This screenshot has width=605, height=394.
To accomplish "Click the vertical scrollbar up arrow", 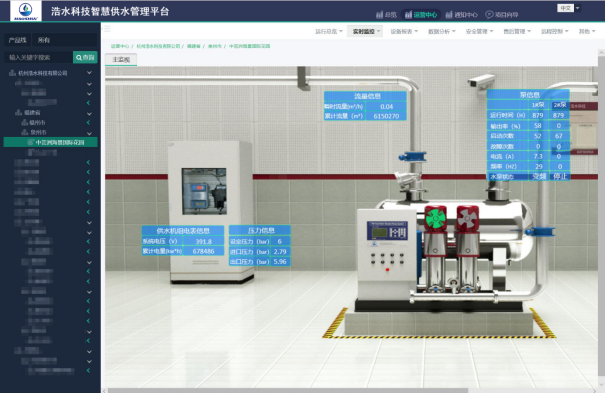I will click(602, 52).
